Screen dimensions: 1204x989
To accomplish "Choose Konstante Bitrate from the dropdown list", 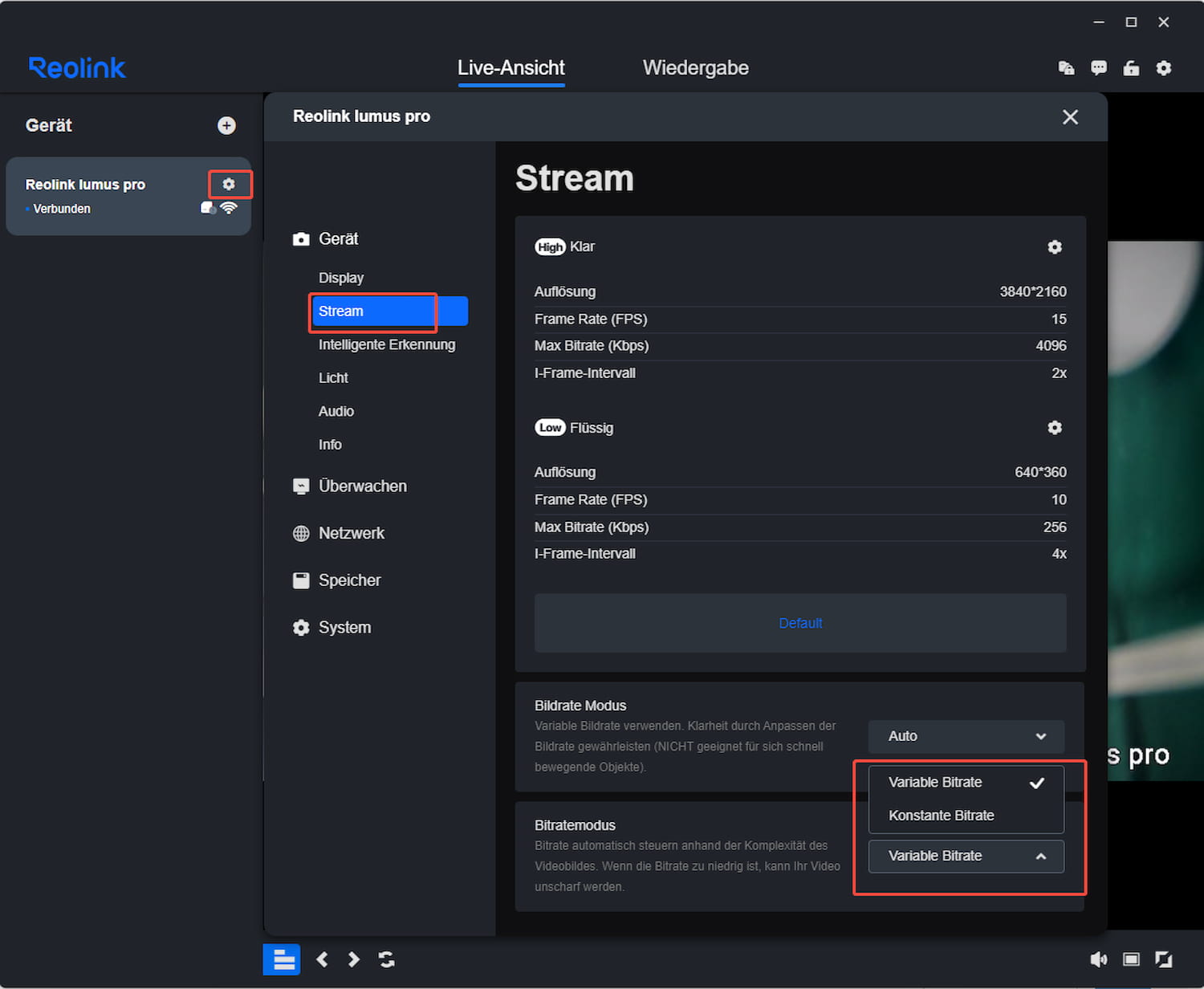I will click(x=966, y=816).
